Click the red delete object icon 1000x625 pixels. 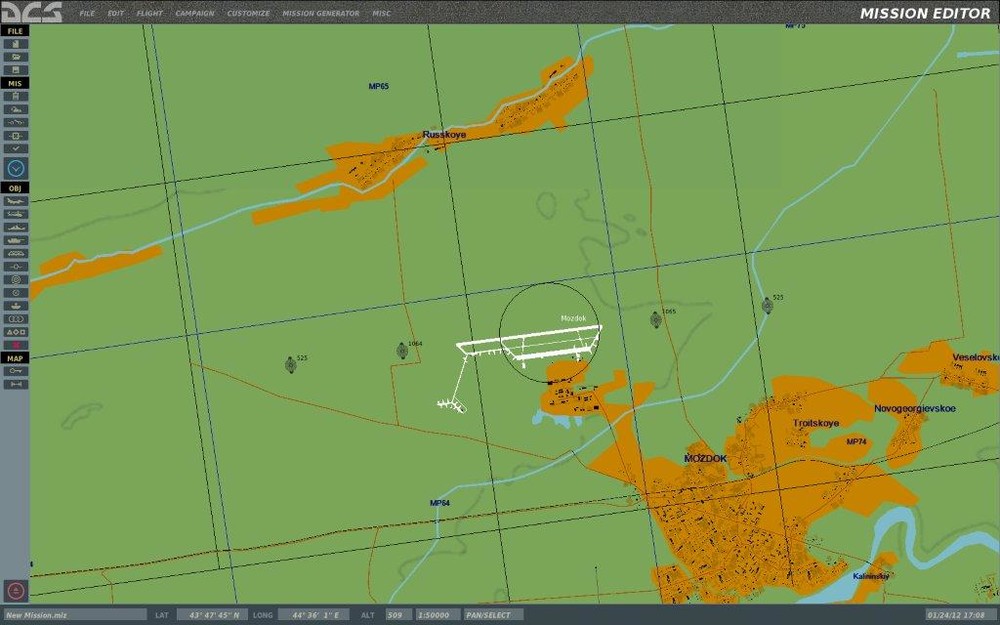tap(15, 345)
